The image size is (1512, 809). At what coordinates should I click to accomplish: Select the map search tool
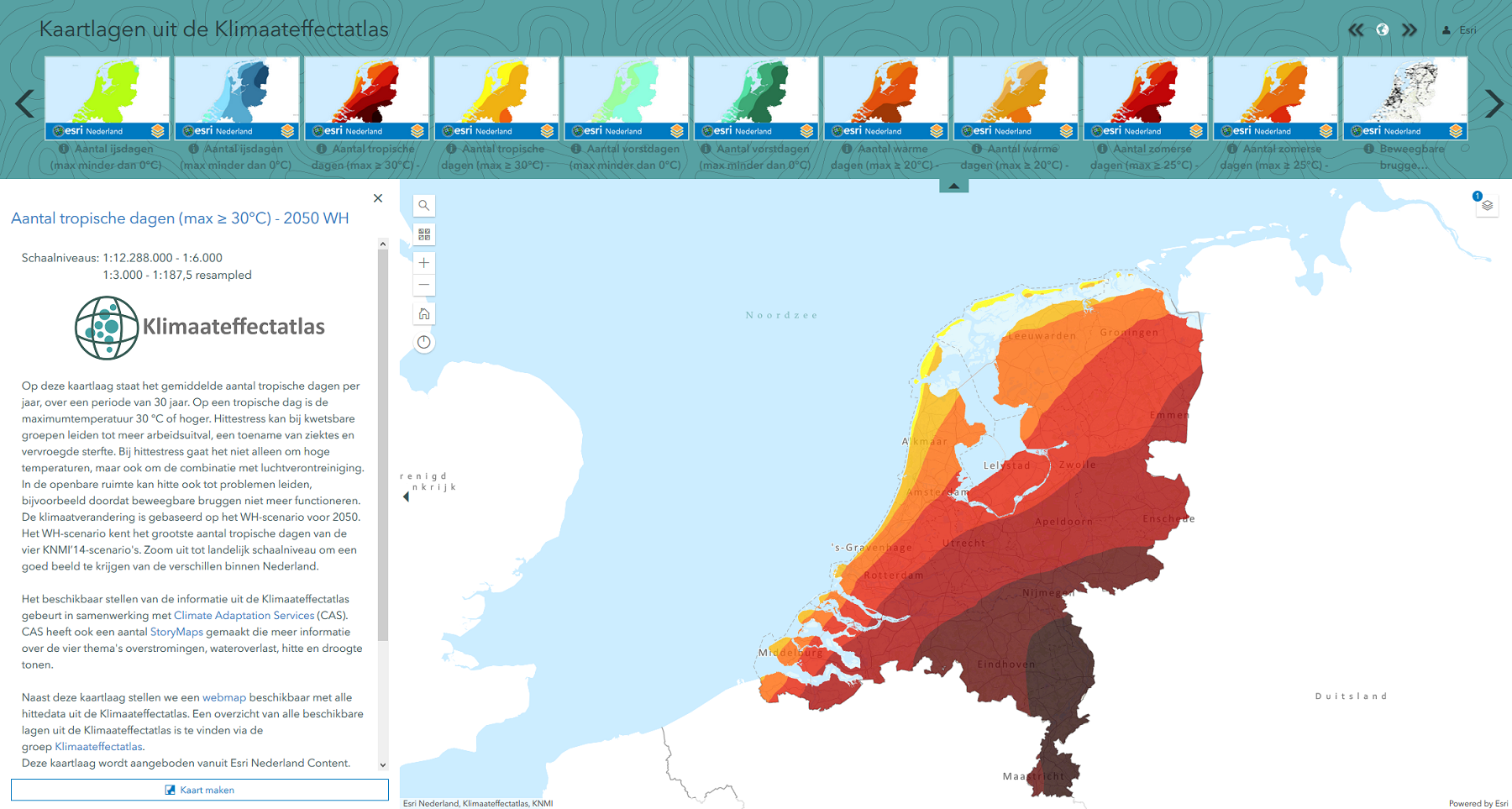click(424, 206)
